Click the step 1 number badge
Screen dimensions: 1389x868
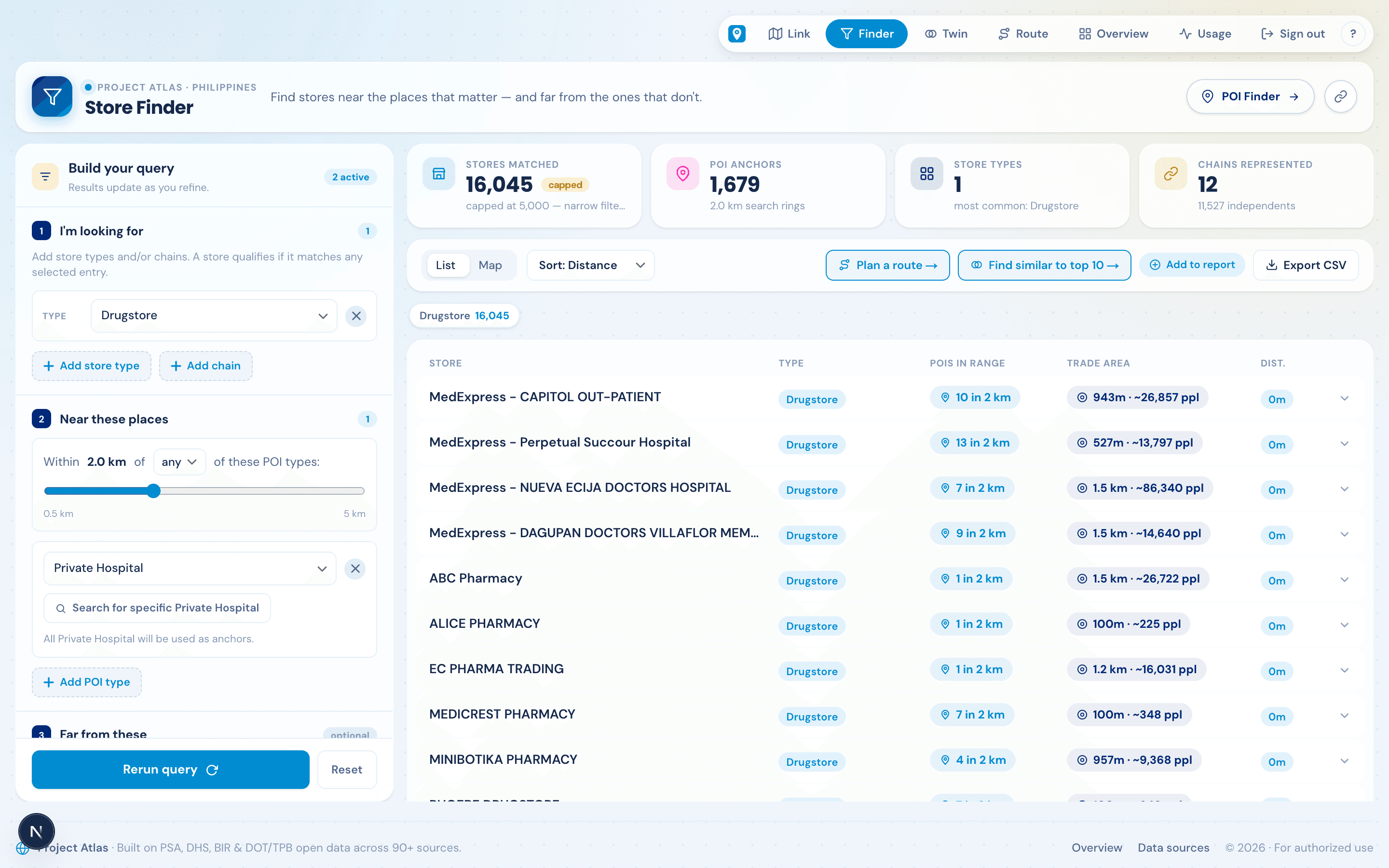coord(41,231)
